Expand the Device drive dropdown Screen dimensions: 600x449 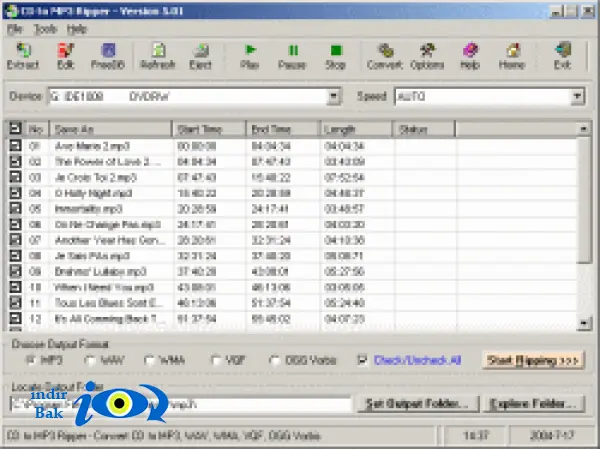point(333,96)
